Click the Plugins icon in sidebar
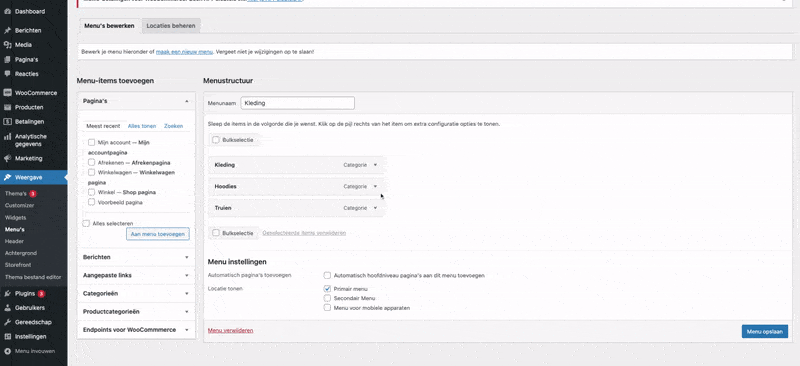Image resolution: width=800 pixels, height=366 pixels. point(7,294)
